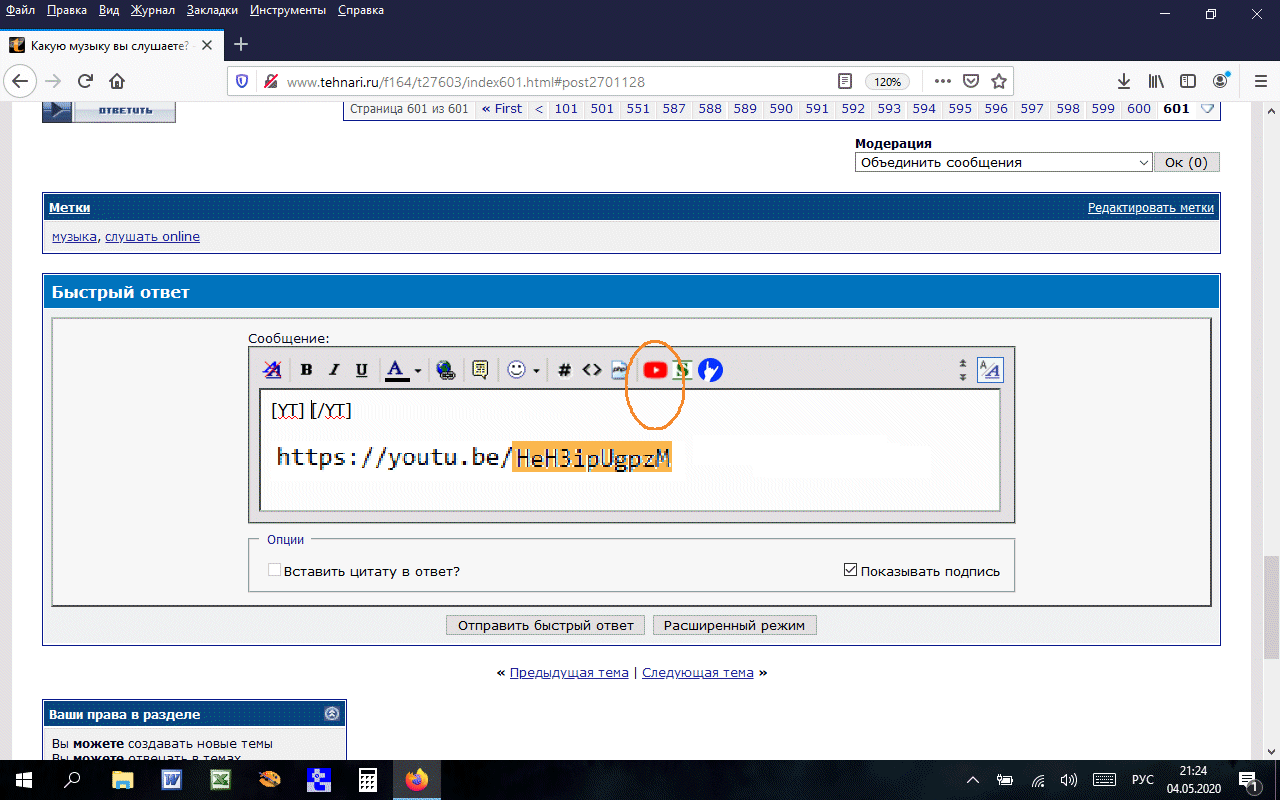The height and width of the screenshot is (800, 1280).
Task: Click 'Отправить быстрый ответ' button
Action: (x=546, y=625)
